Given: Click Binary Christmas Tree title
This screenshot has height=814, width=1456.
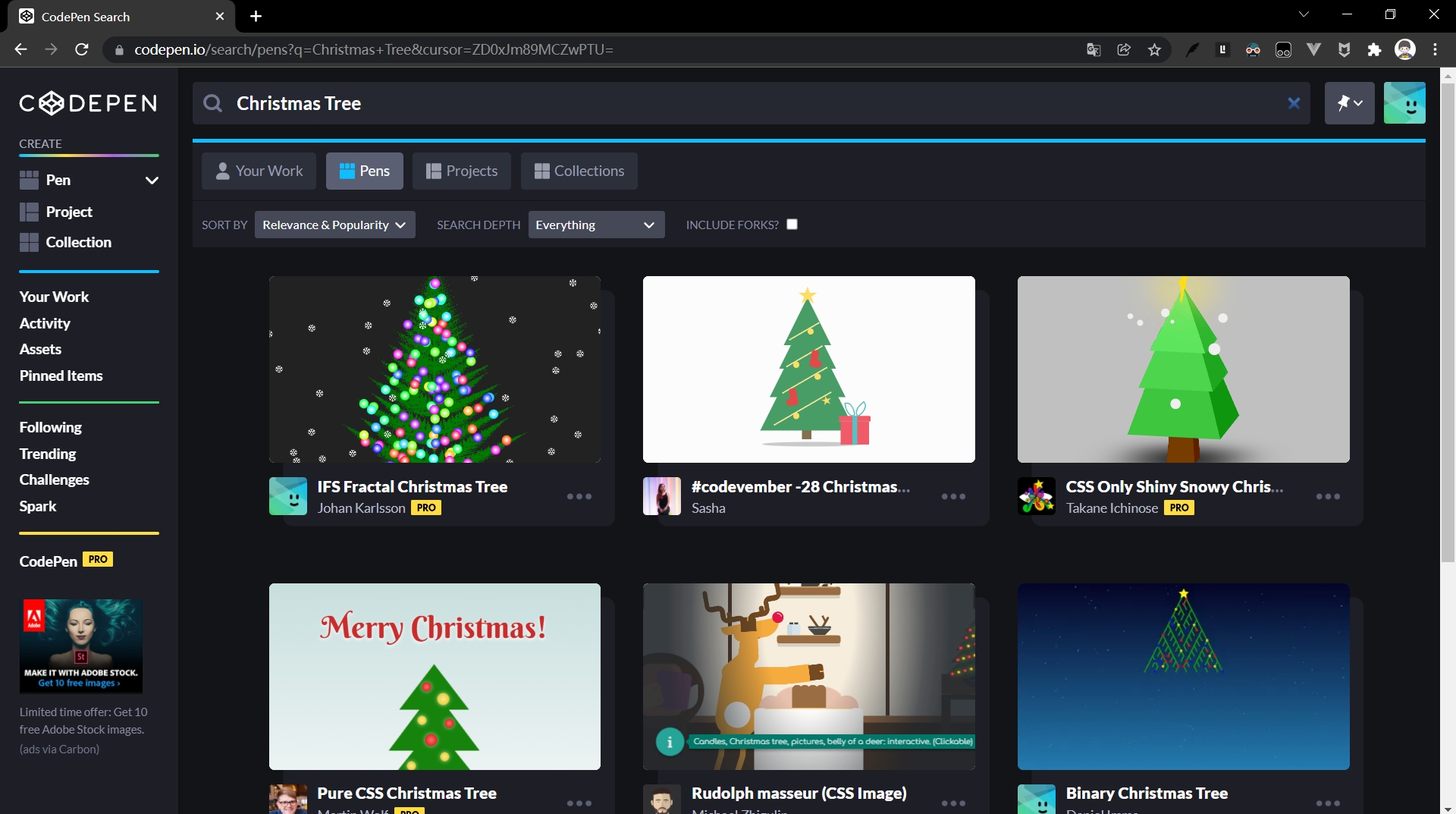Looking at the screenshot, I should (1147, 793).
